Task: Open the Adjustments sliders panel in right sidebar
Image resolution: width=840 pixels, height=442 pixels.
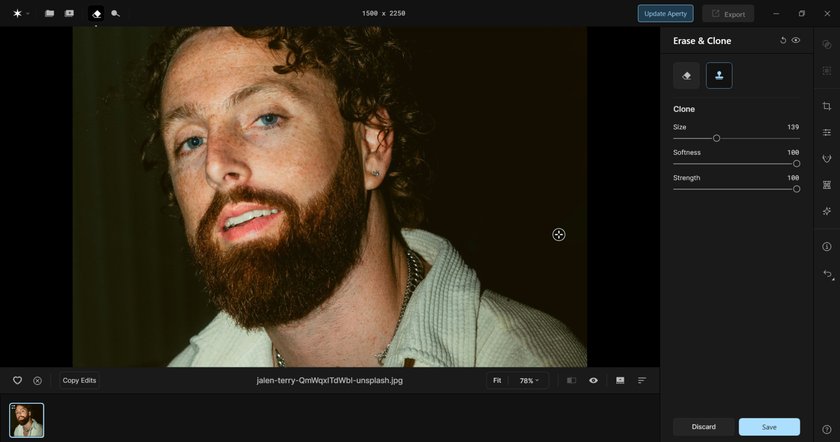Action: (827, 132)
